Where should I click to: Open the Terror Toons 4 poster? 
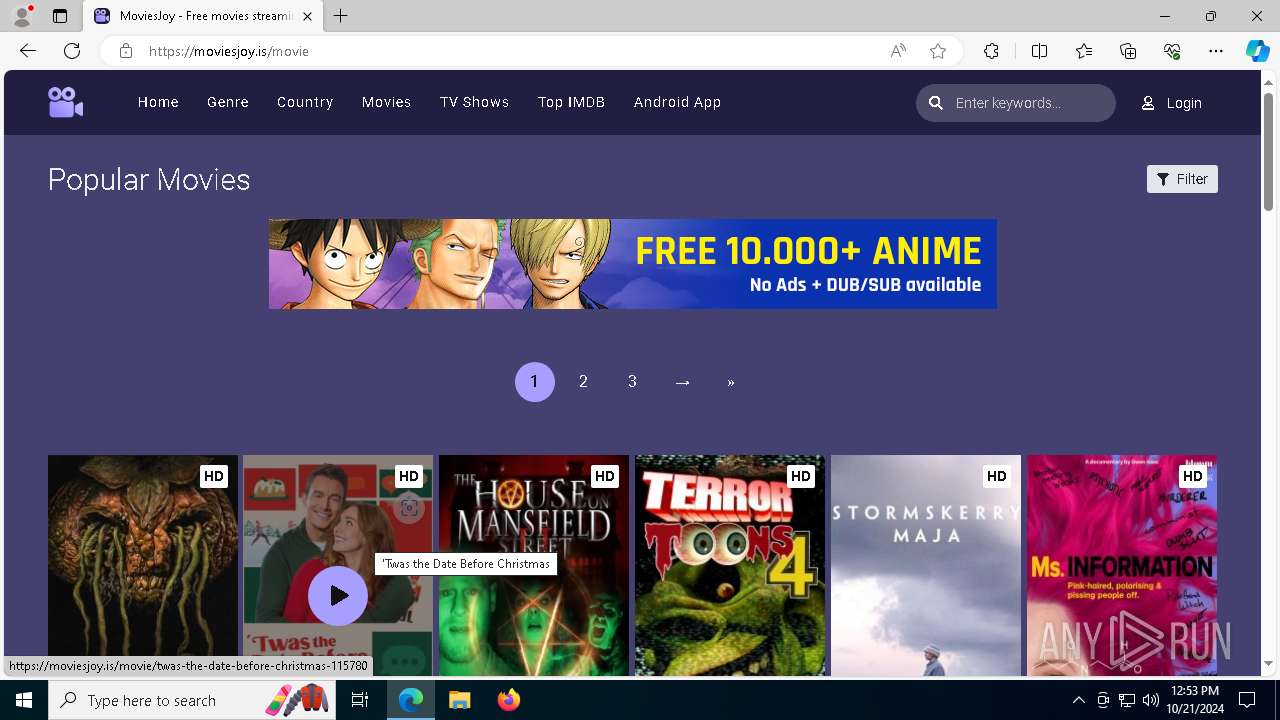click(x=730, y=566)
